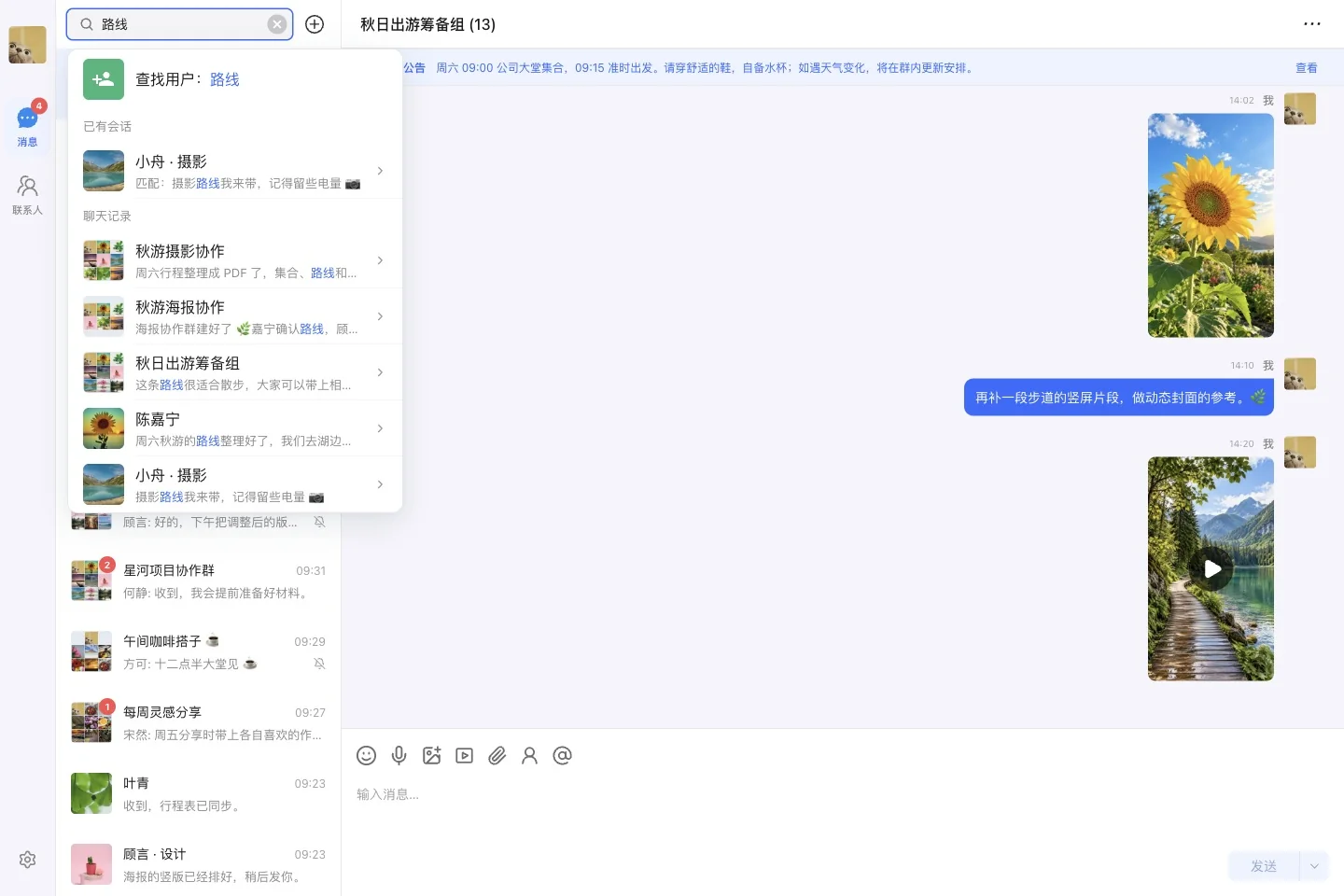Click the 发送 send button

click(x=1264, y=866)
